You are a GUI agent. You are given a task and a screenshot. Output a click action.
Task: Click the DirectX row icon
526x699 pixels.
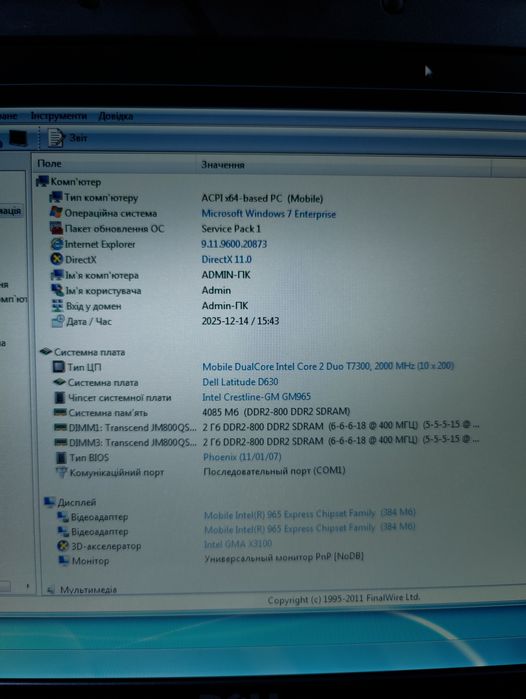tap(57, 259)
